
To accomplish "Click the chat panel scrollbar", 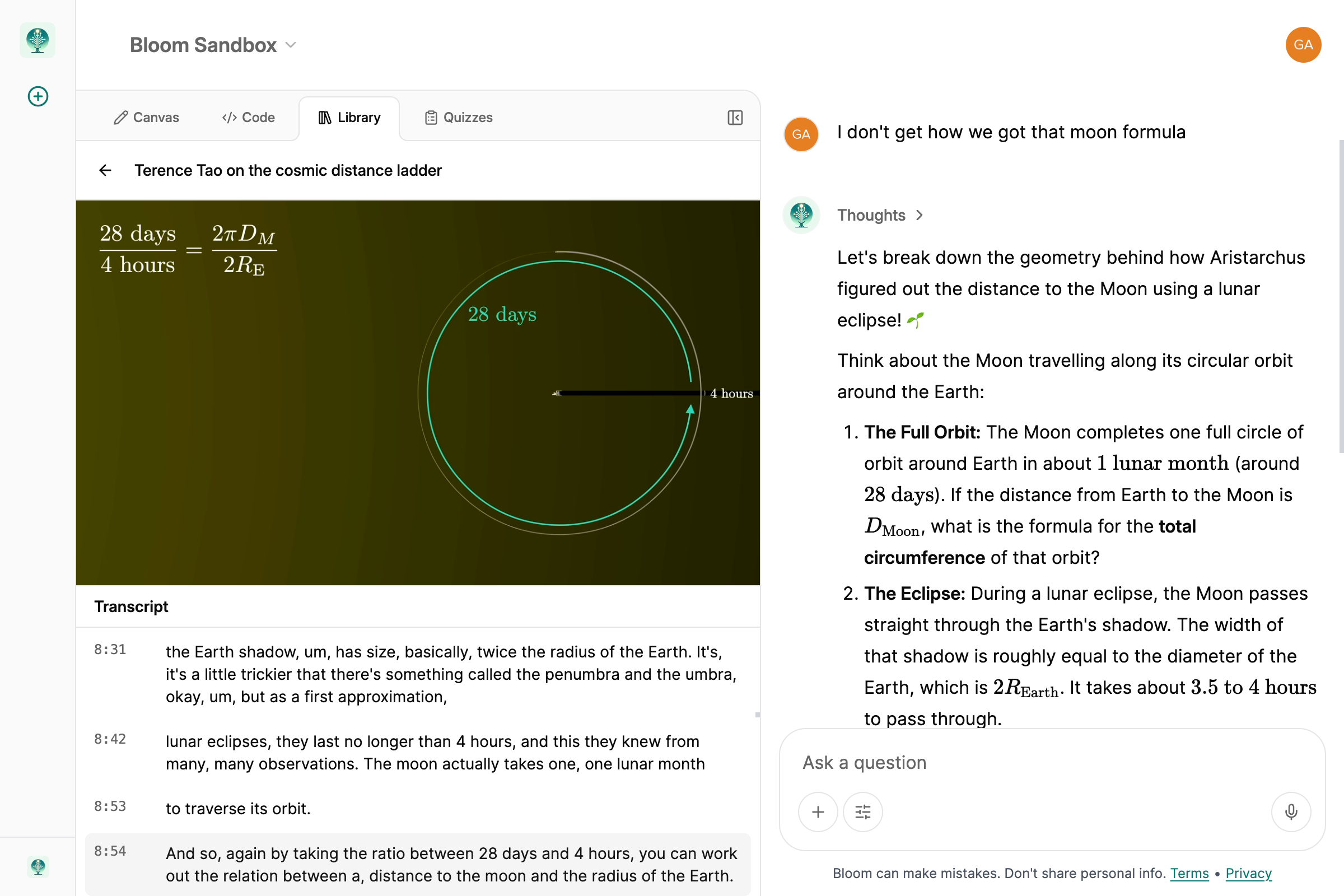I will 1341,297.
